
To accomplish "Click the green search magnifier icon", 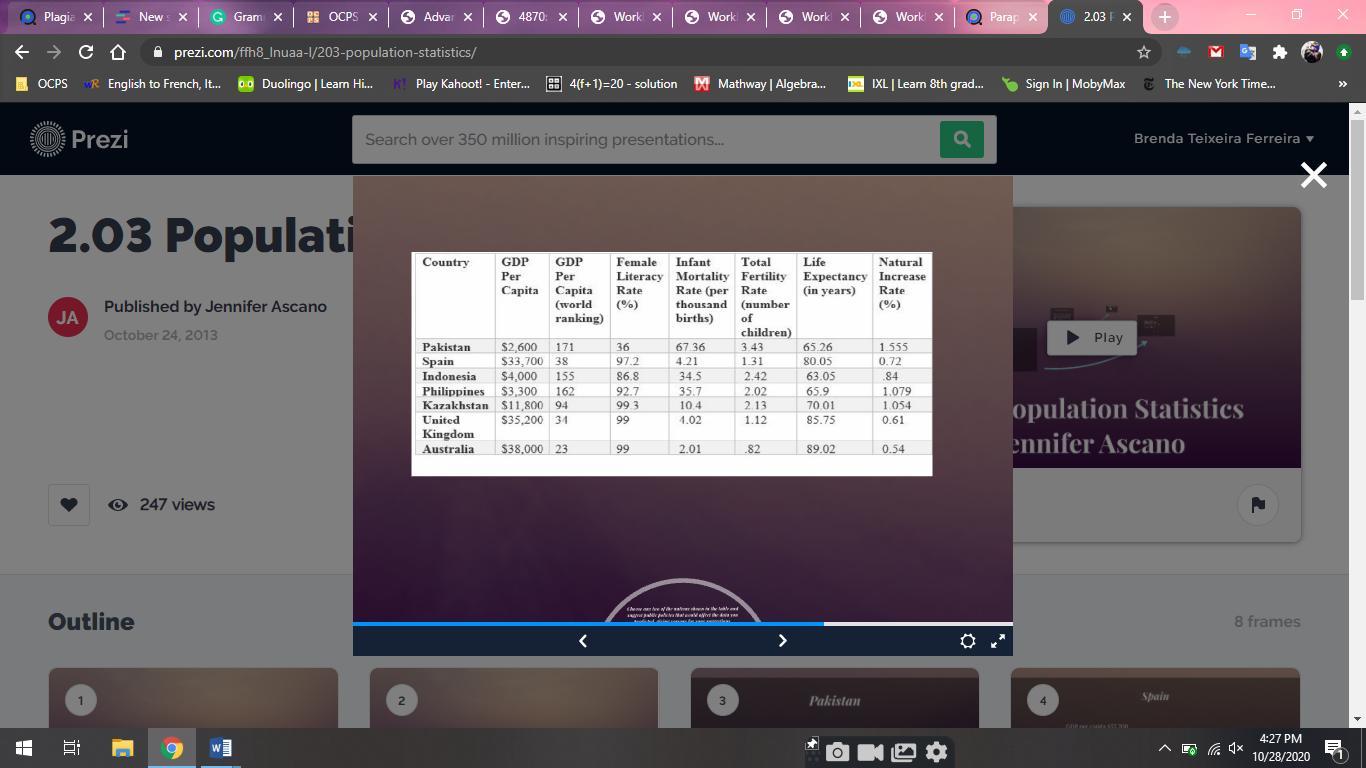I will [x=960, y=139].
